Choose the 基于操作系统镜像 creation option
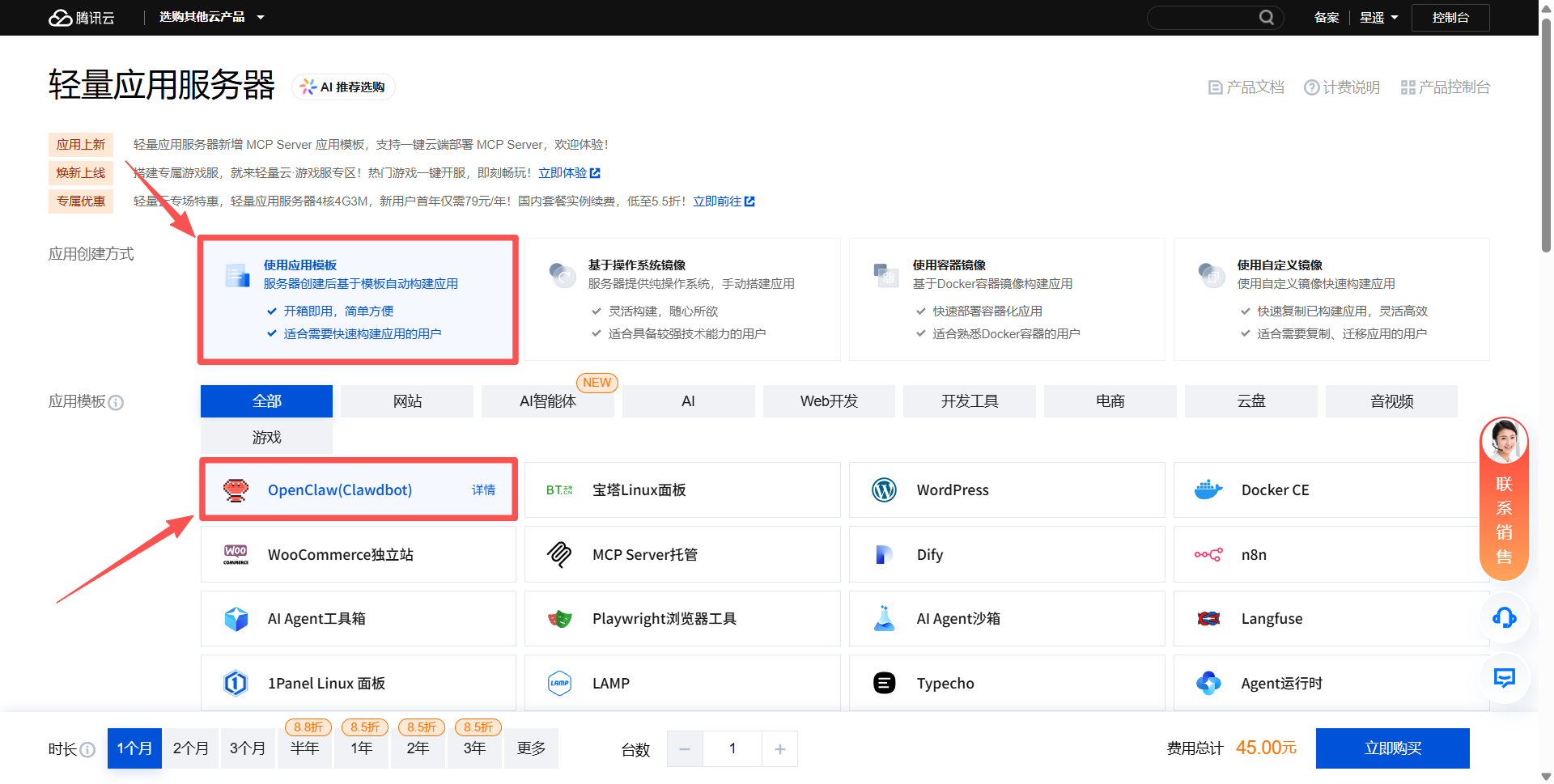The height and width of the screenshot is (784, 1554). [682, 299]
